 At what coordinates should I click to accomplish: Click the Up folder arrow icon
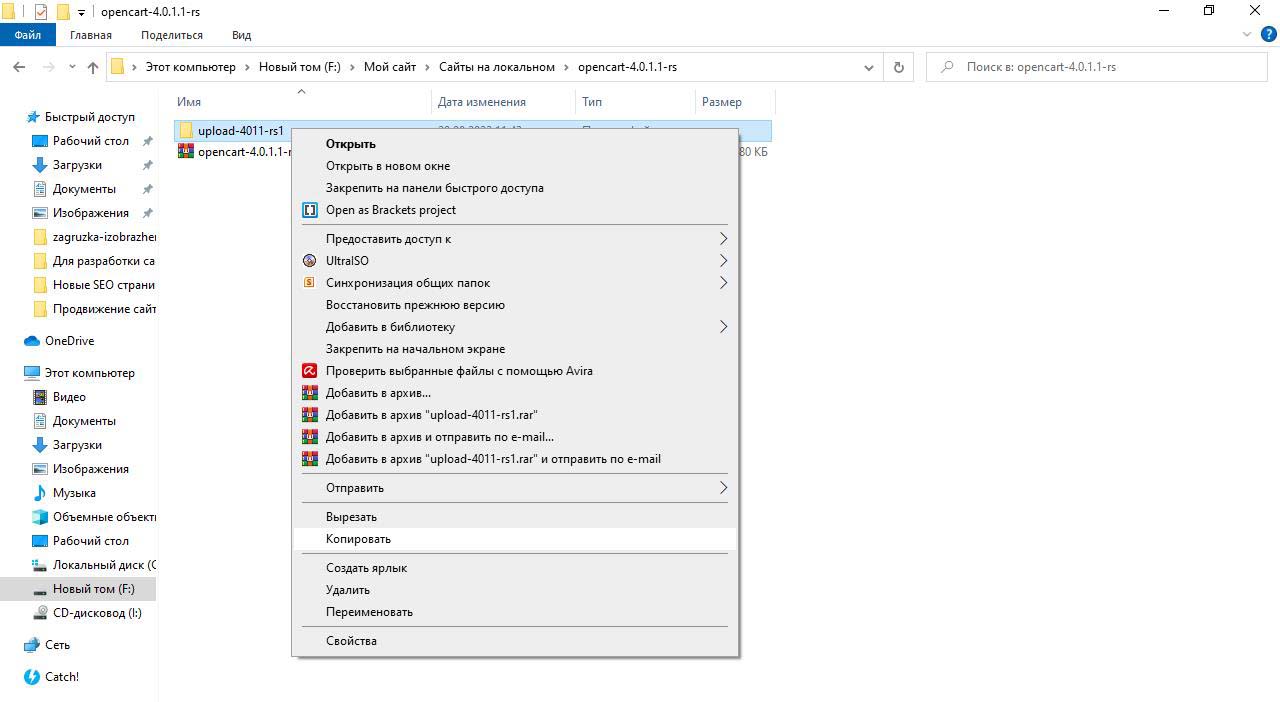93,67
